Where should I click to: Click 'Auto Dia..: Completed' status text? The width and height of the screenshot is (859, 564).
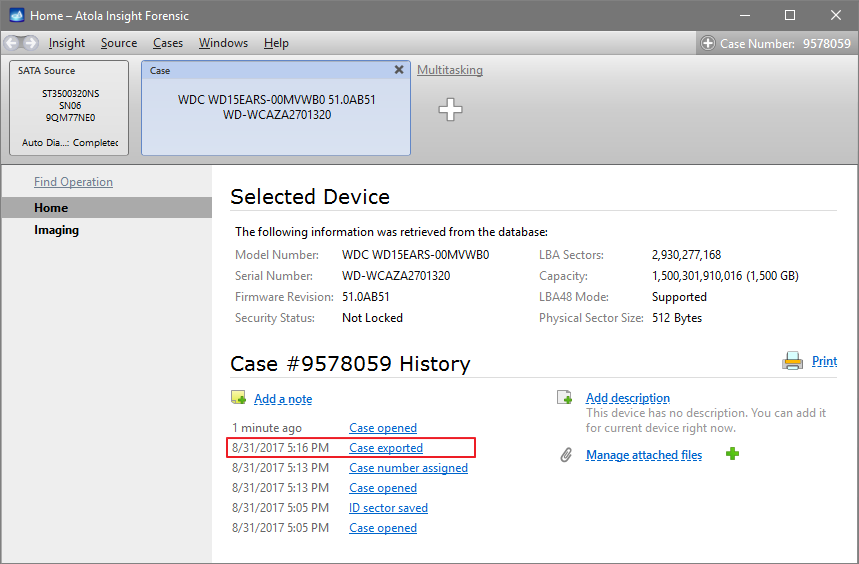point(70,142)
